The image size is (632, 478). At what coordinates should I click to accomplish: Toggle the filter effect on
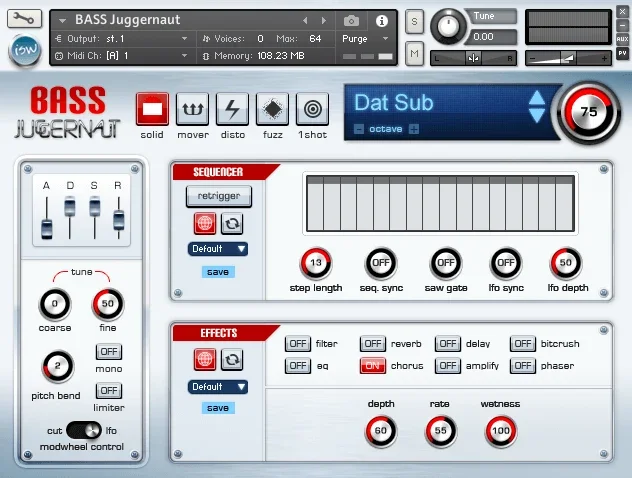[x=298, y=344]
